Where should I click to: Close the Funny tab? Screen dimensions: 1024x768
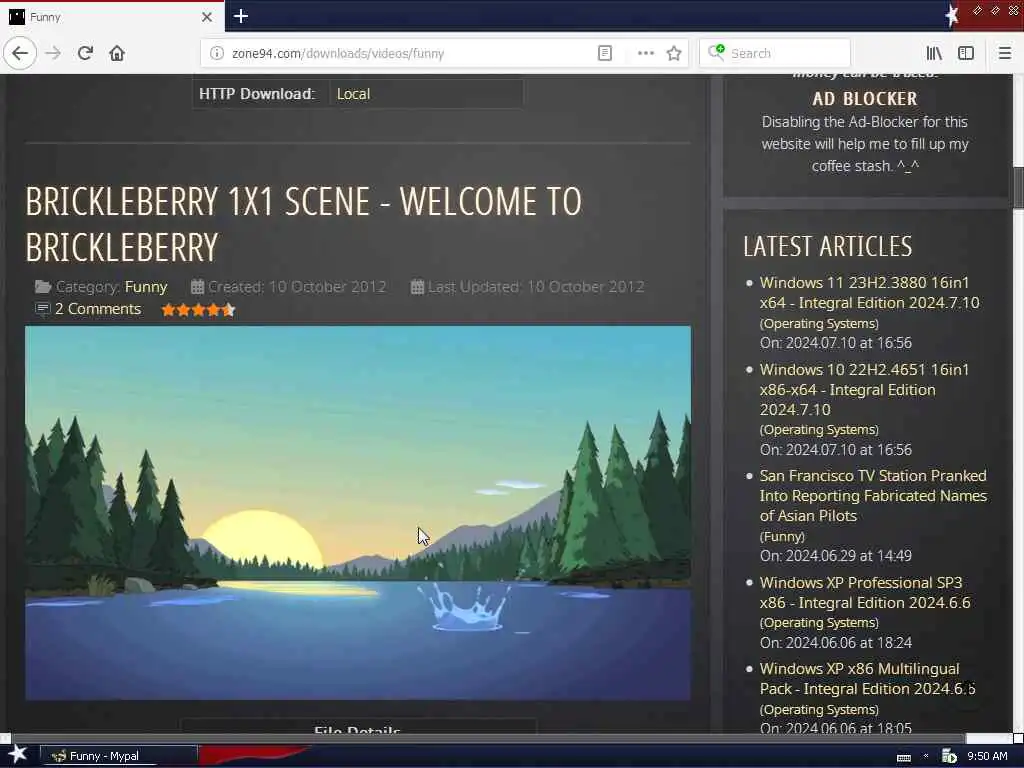206,17
